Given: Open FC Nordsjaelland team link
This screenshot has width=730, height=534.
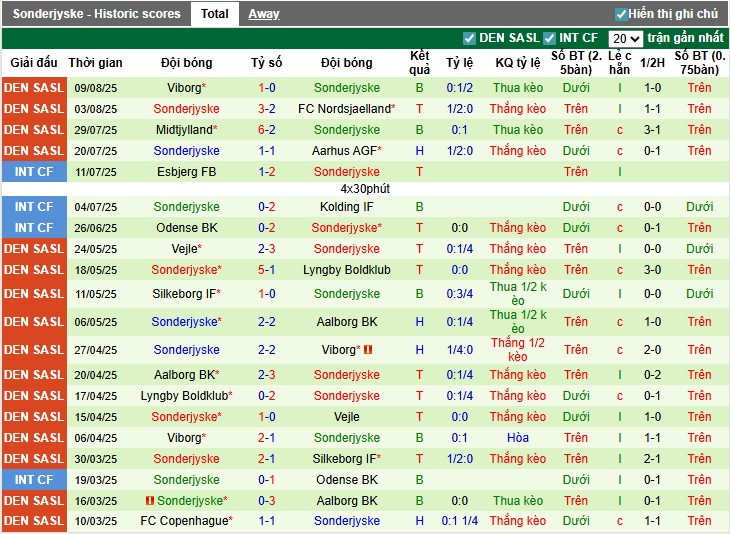Looking at the screenshot, I should [346, 108].
